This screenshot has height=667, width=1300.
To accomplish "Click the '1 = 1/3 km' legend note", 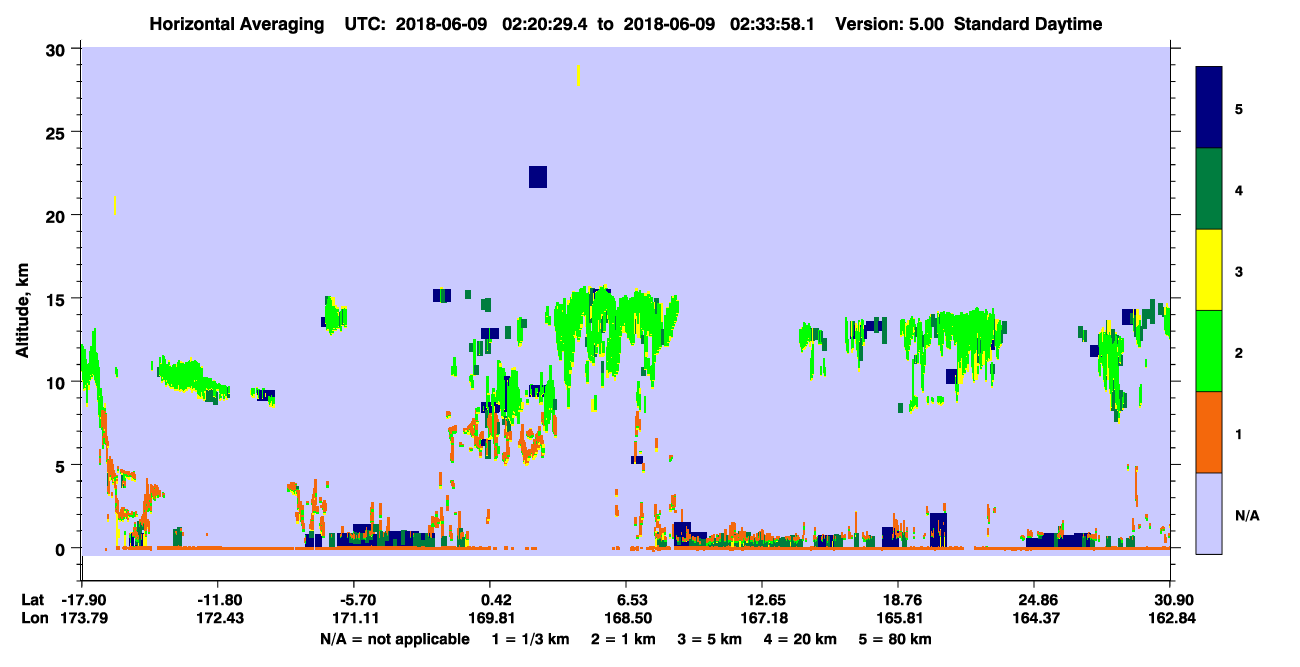I will [x=529, y=639].
